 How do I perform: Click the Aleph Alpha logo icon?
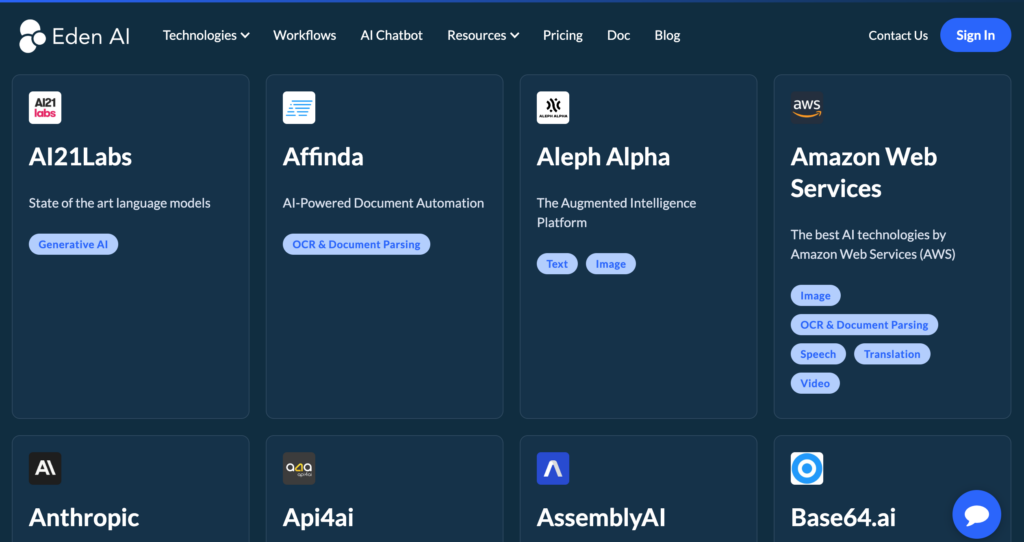553,108
